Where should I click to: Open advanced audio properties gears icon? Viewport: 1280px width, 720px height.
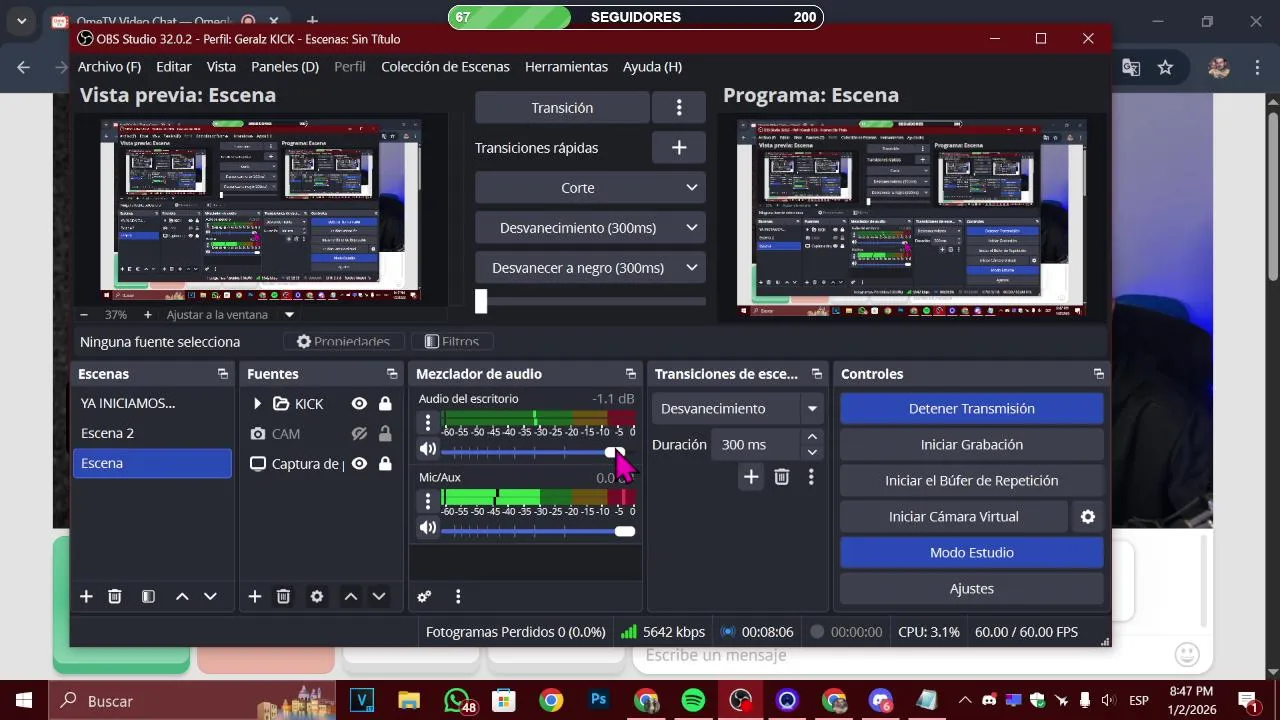tap(424, 596)
